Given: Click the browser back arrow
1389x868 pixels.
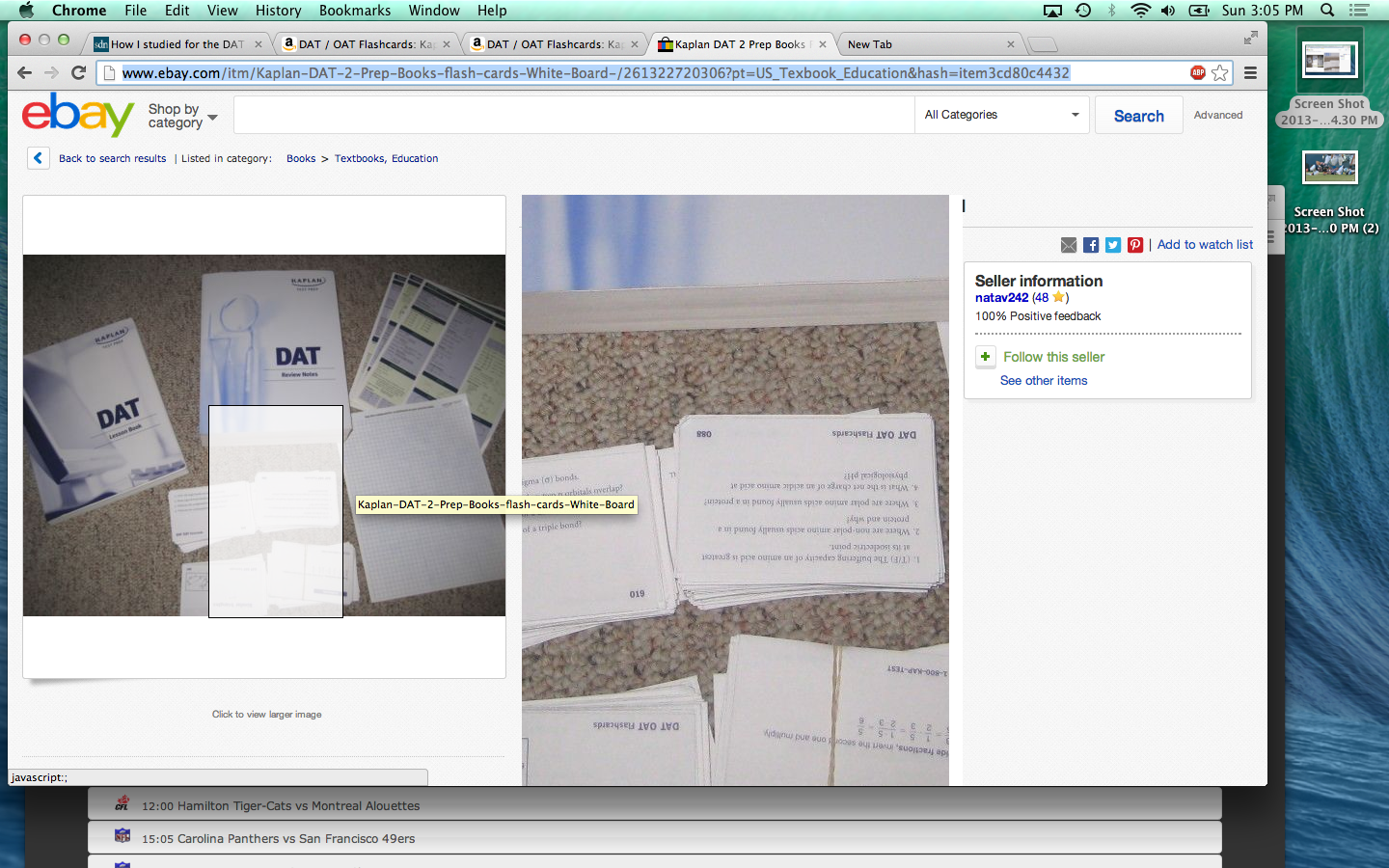Looking at the screenshot, I should pyautogui.click(x=25, y=72).
